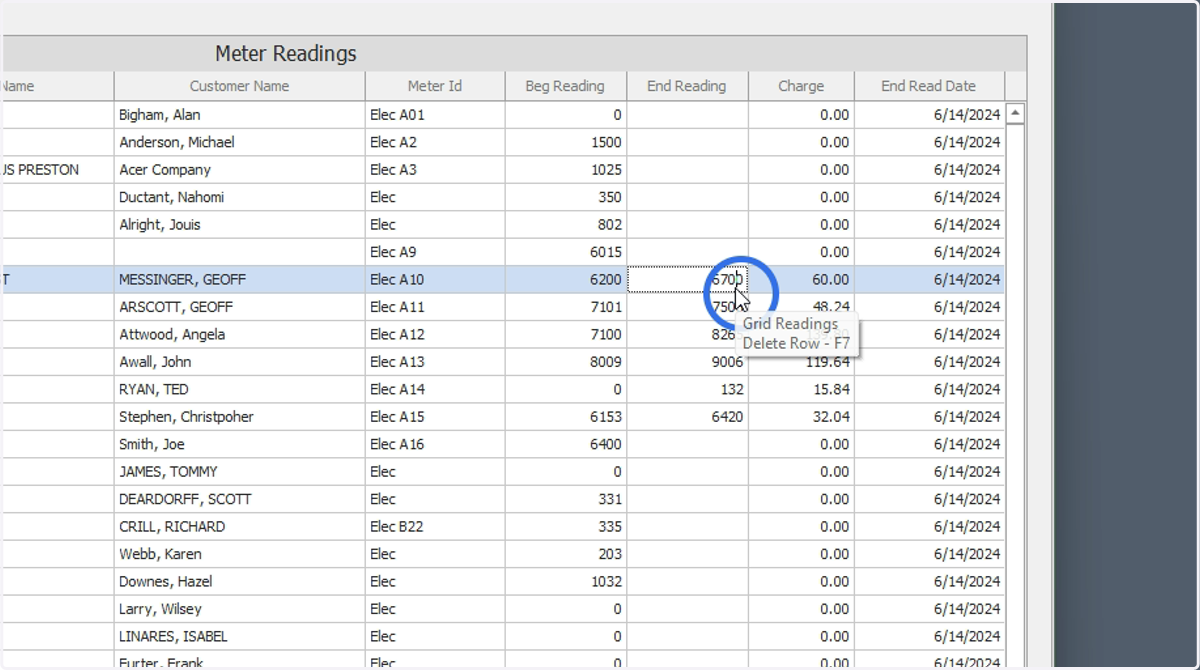Click meter id Elec A13

coord(397,362)
